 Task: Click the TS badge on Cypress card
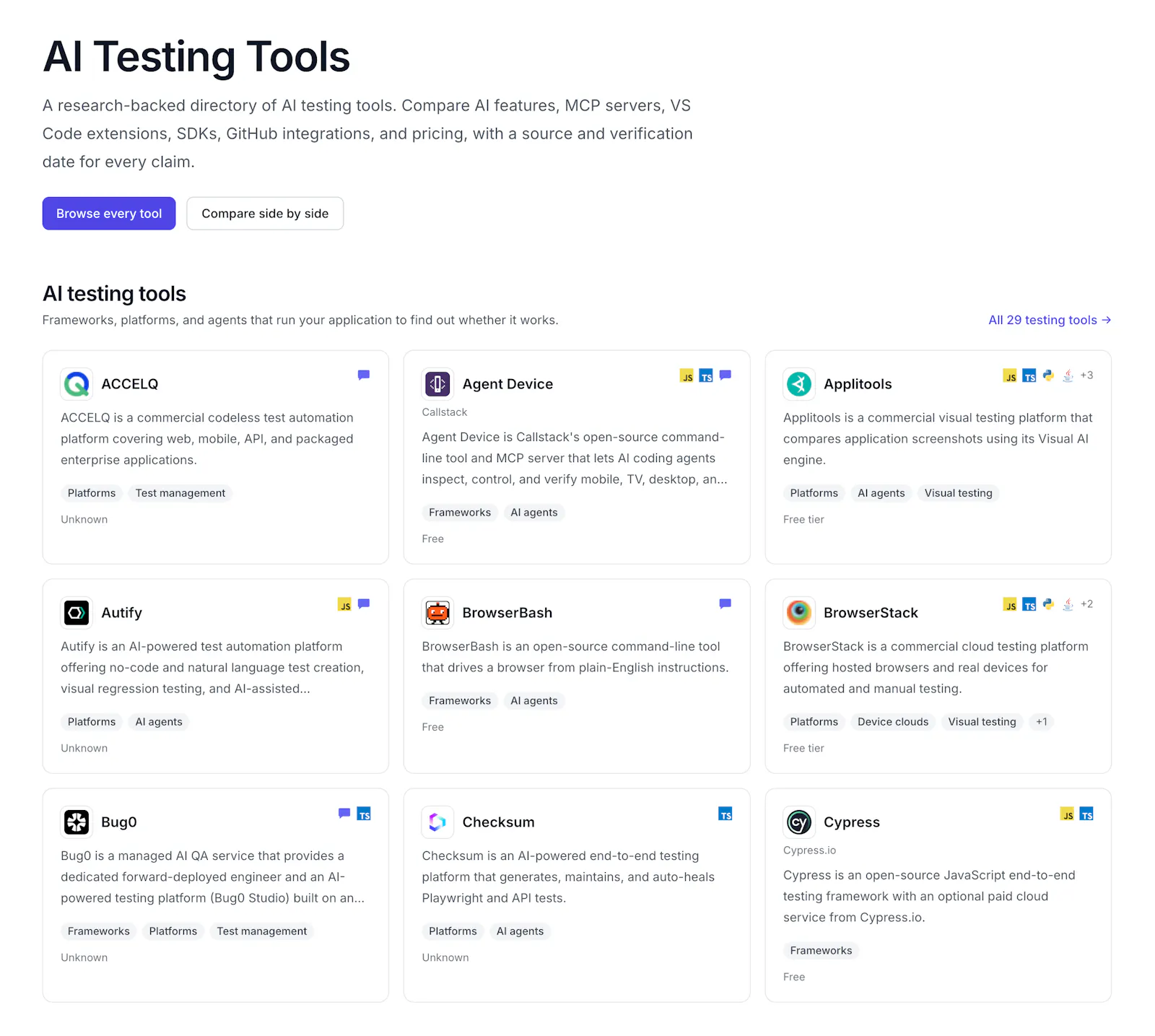click(1086, 814)
